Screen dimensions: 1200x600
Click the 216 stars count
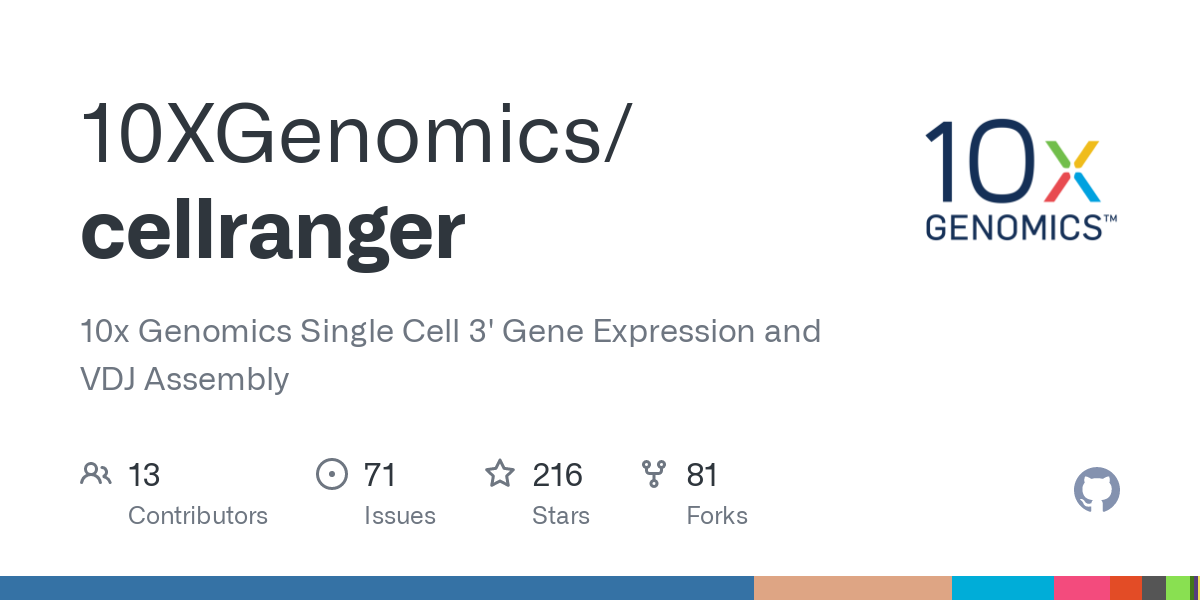[x=557, y=474]
